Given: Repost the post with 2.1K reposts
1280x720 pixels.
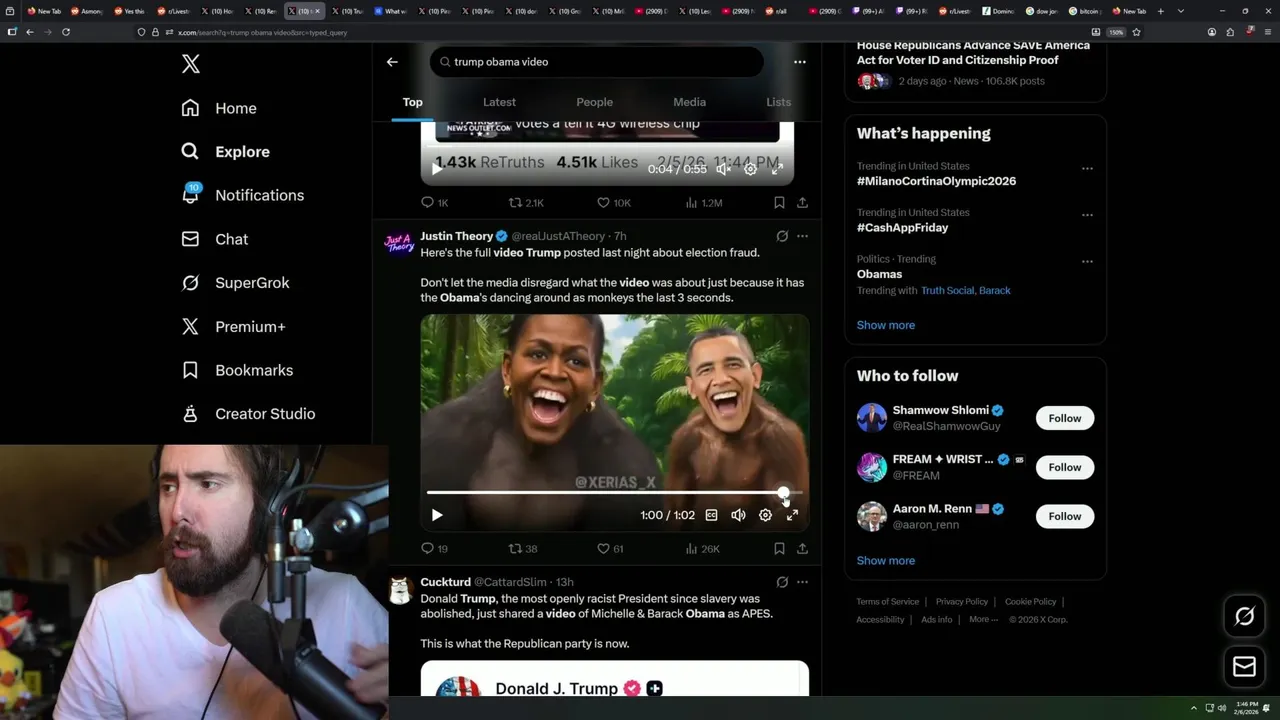Looking at the screenshot, I should tap(526, 202).
